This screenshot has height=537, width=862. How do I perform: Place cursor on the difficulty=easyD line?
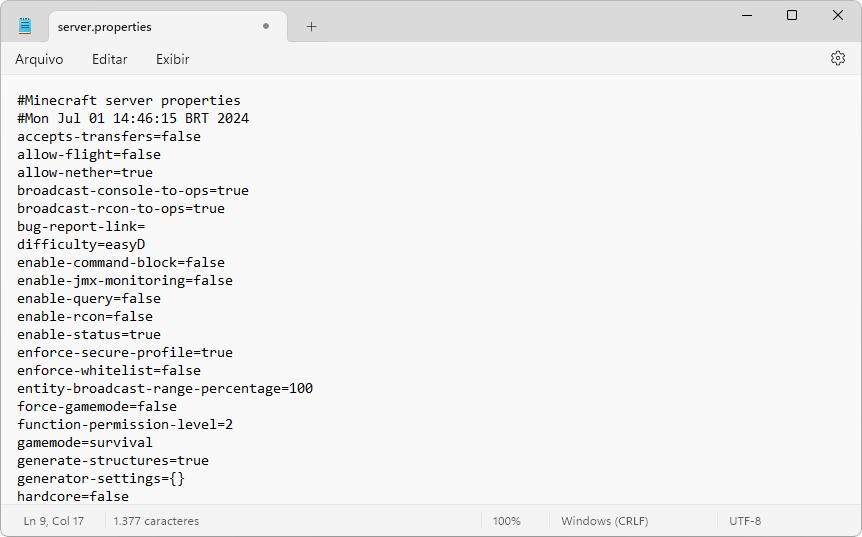point(82,244)
